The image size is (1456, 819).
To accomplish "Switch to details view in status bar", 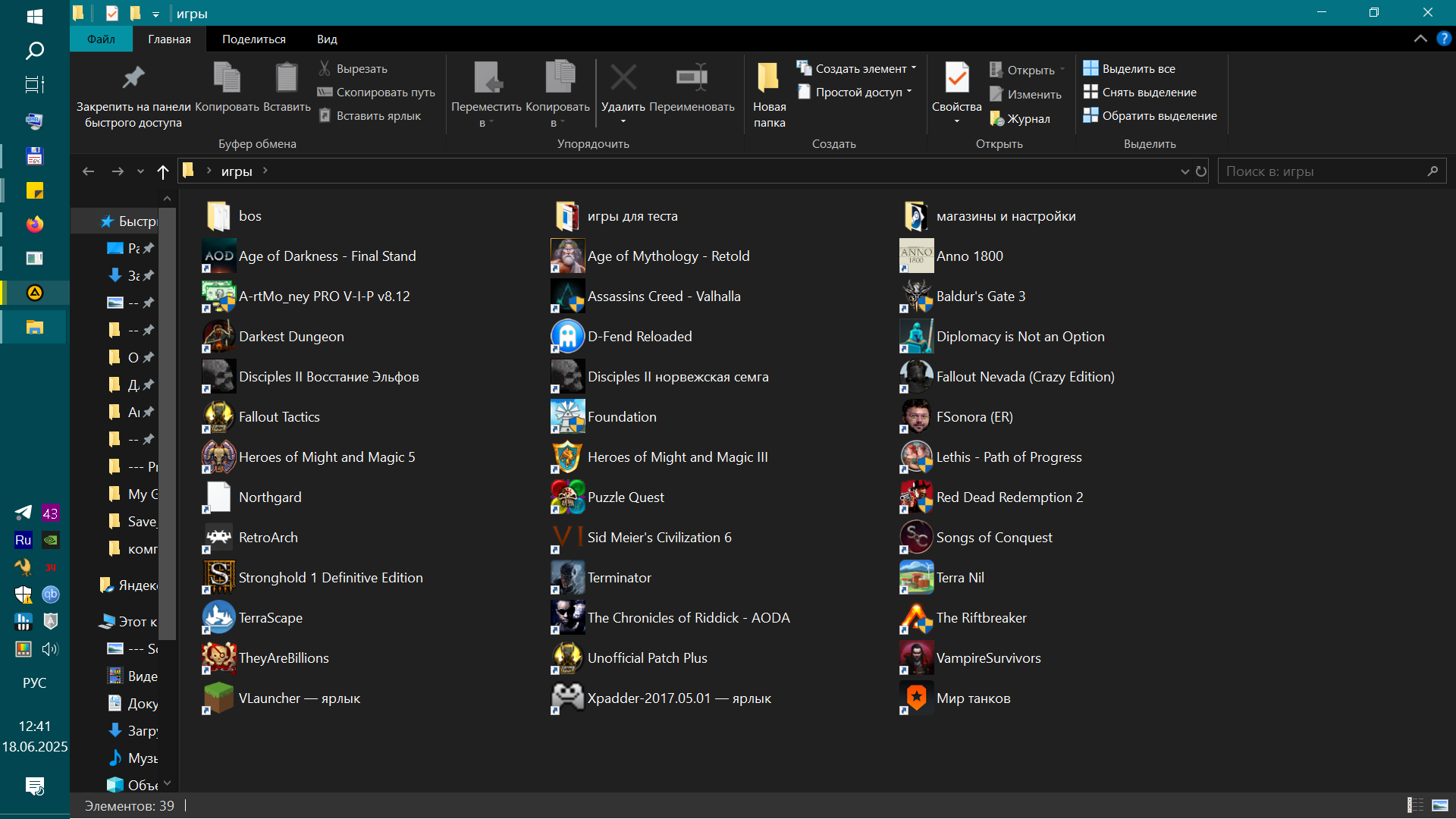I will 1415,805.
